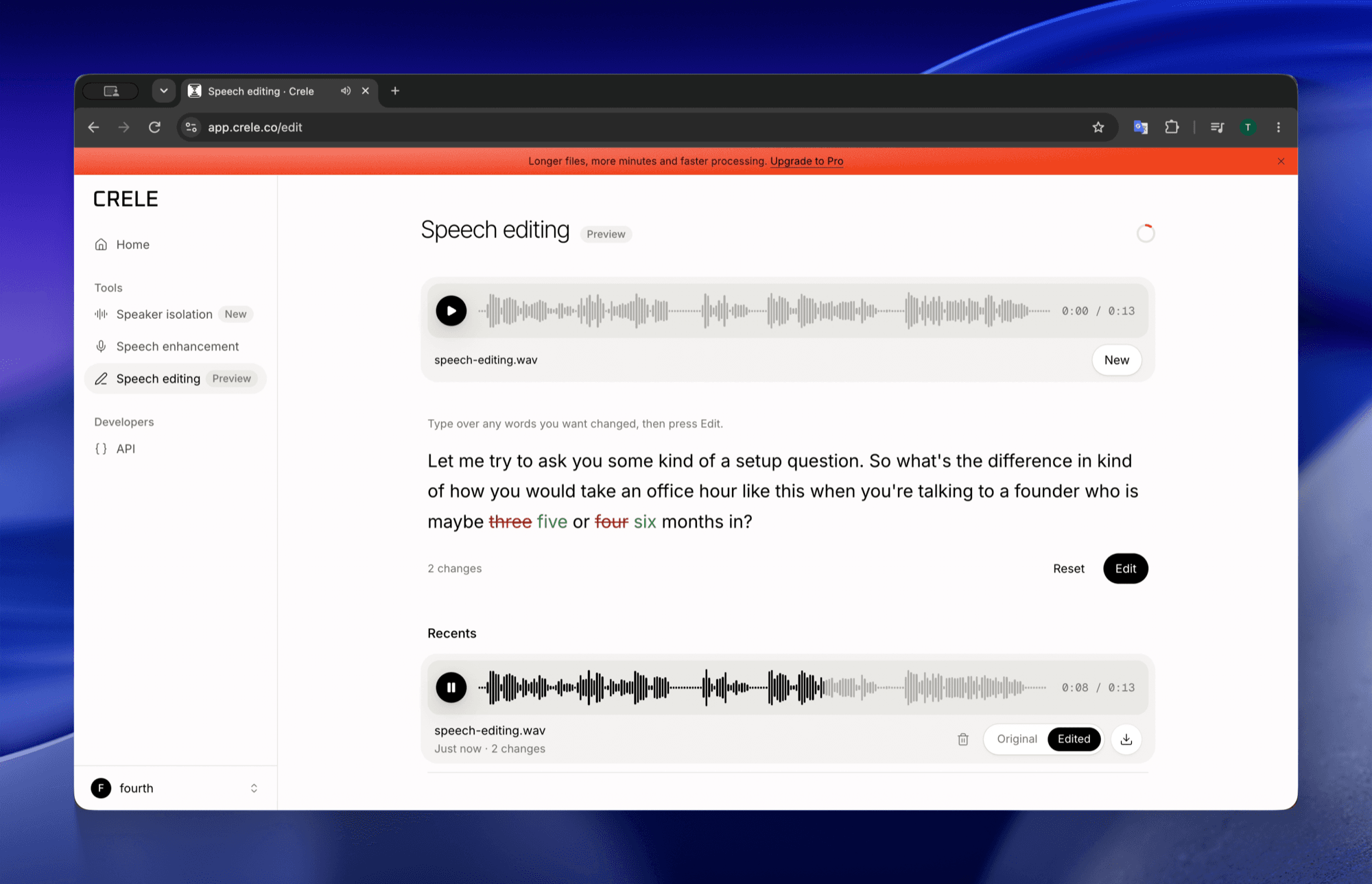Expand the tab search dropdown arrow
The width and height of the screenshot is (1372, 884).
coord(163,91)
